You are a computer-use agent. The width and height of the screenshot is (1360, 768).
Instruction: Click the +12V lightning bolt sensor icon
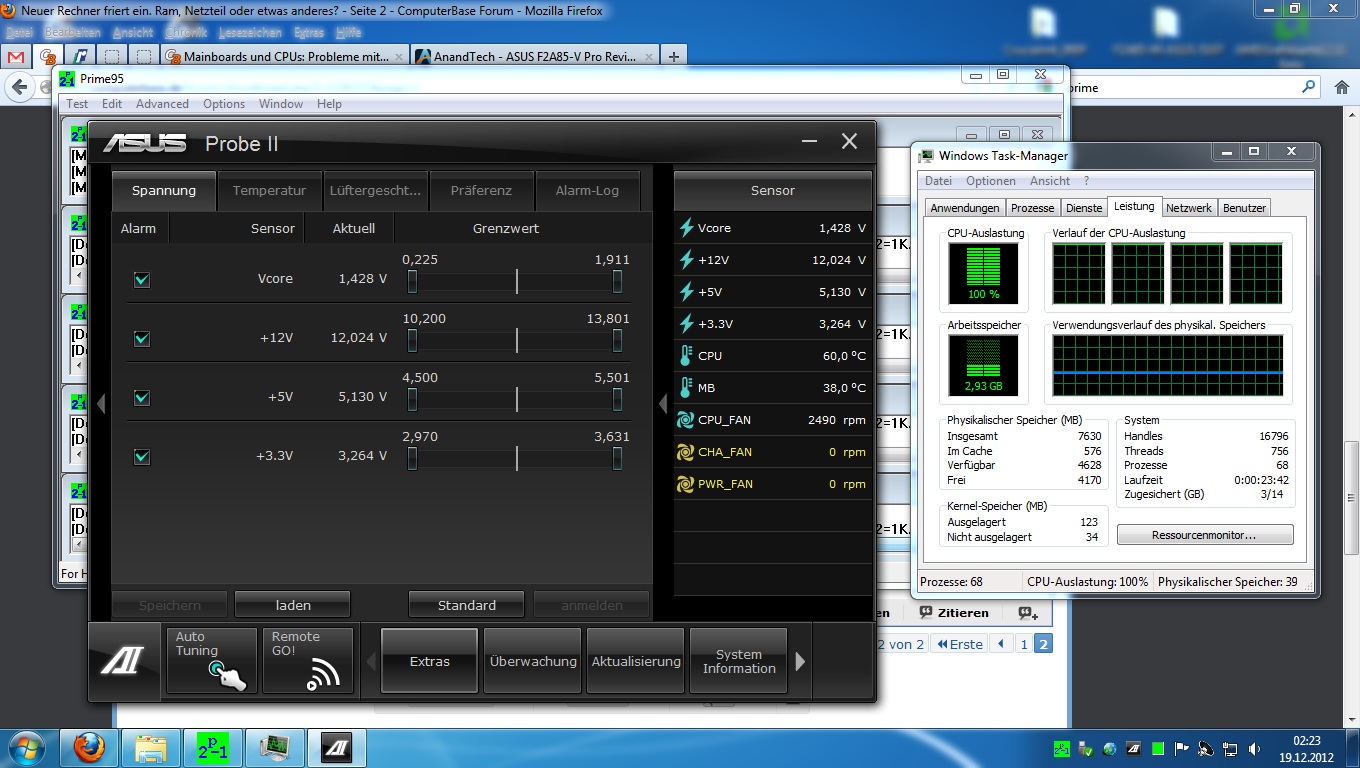pos(687,260)
